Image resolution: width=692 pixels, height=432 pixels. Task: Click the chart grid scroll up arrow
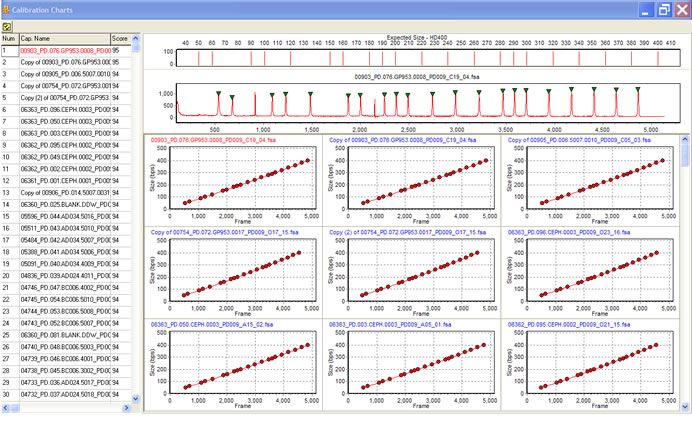point(685,139)
